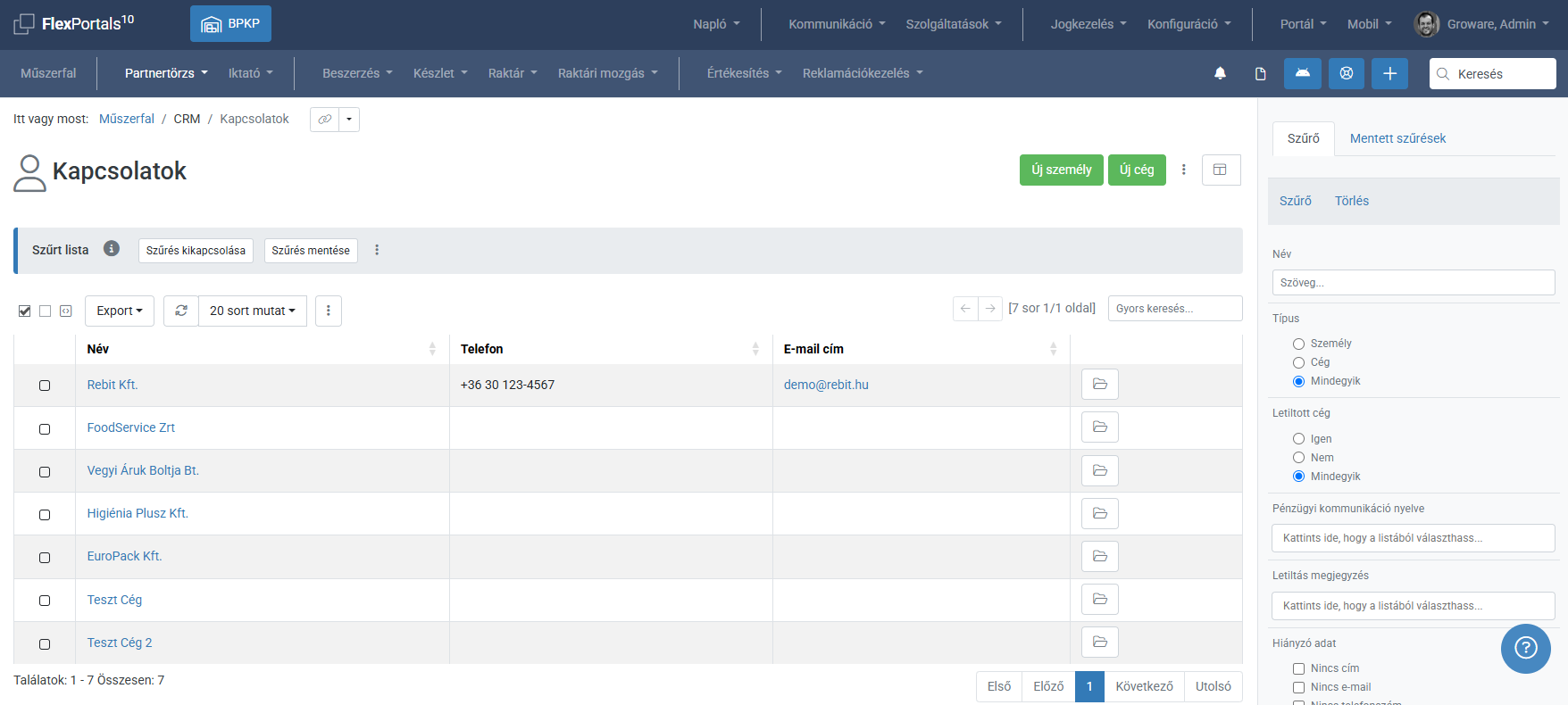
Task: Expand the breadcrumb link dropdown arrow
Action: tap(349, 119)
